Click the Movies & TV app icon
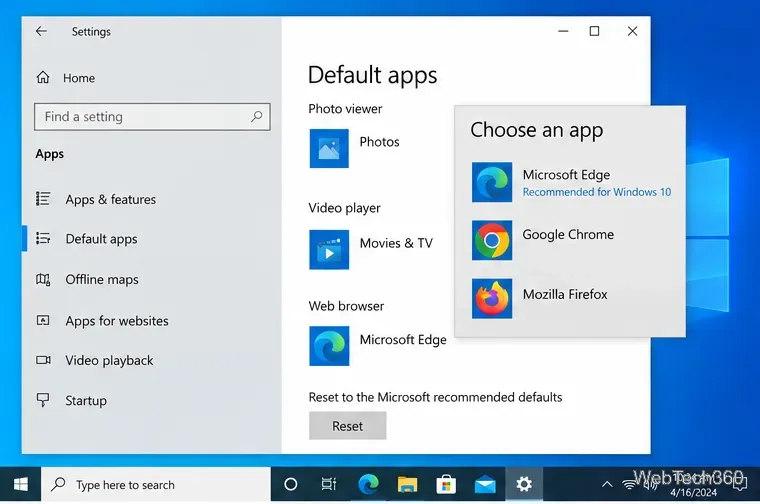760x504 pixels. pyautogui.click(x=329, y=250)
